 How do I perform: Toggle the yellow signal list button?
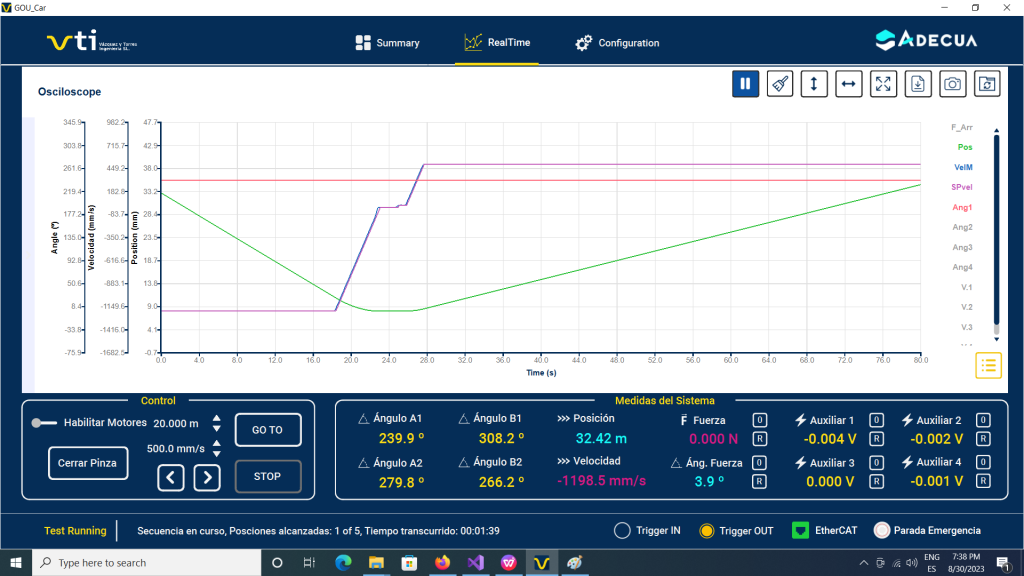[x=988, y=365]
